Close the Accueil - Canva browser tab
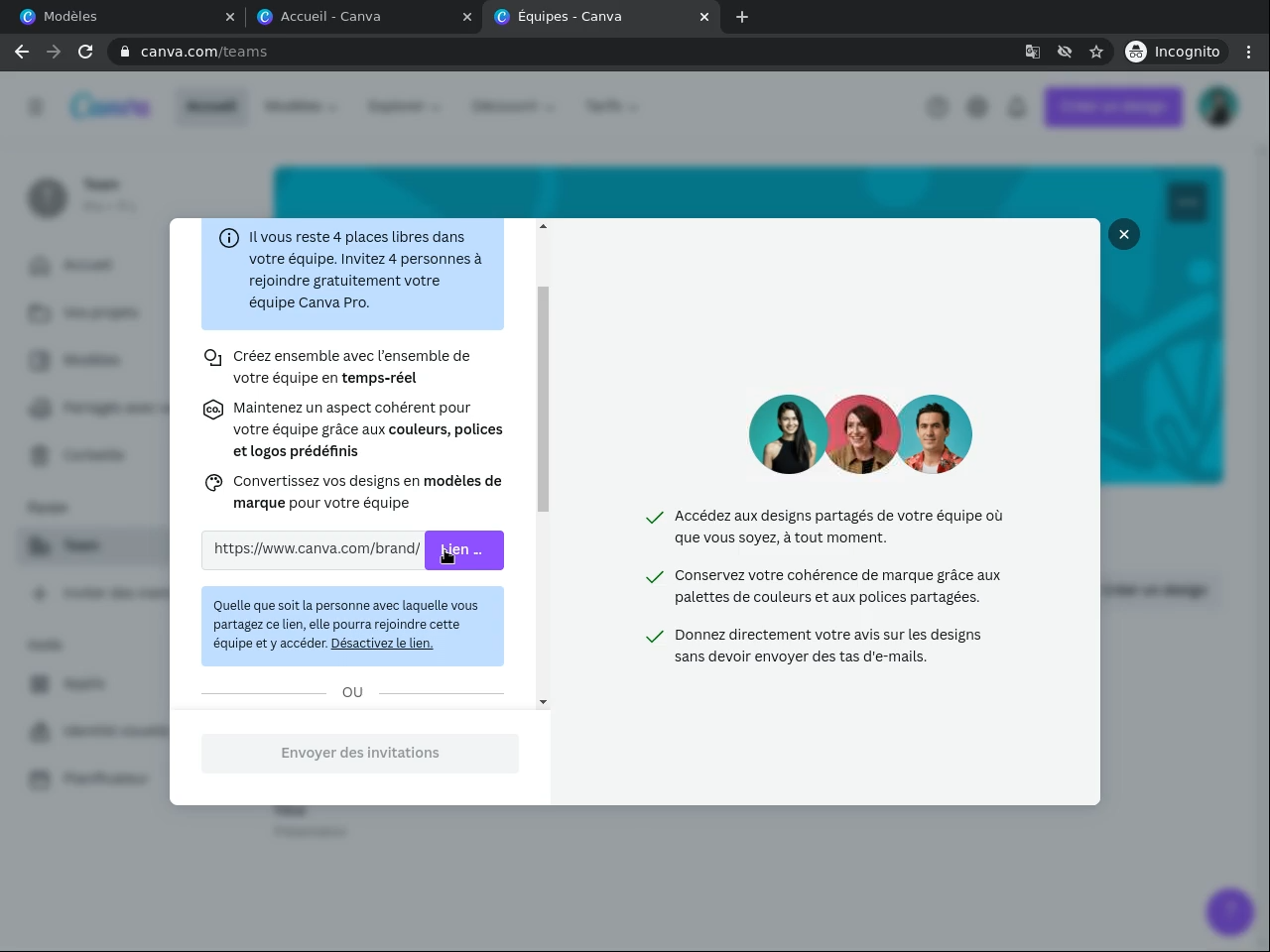1270x952 pixels. [x=467, y=17]
